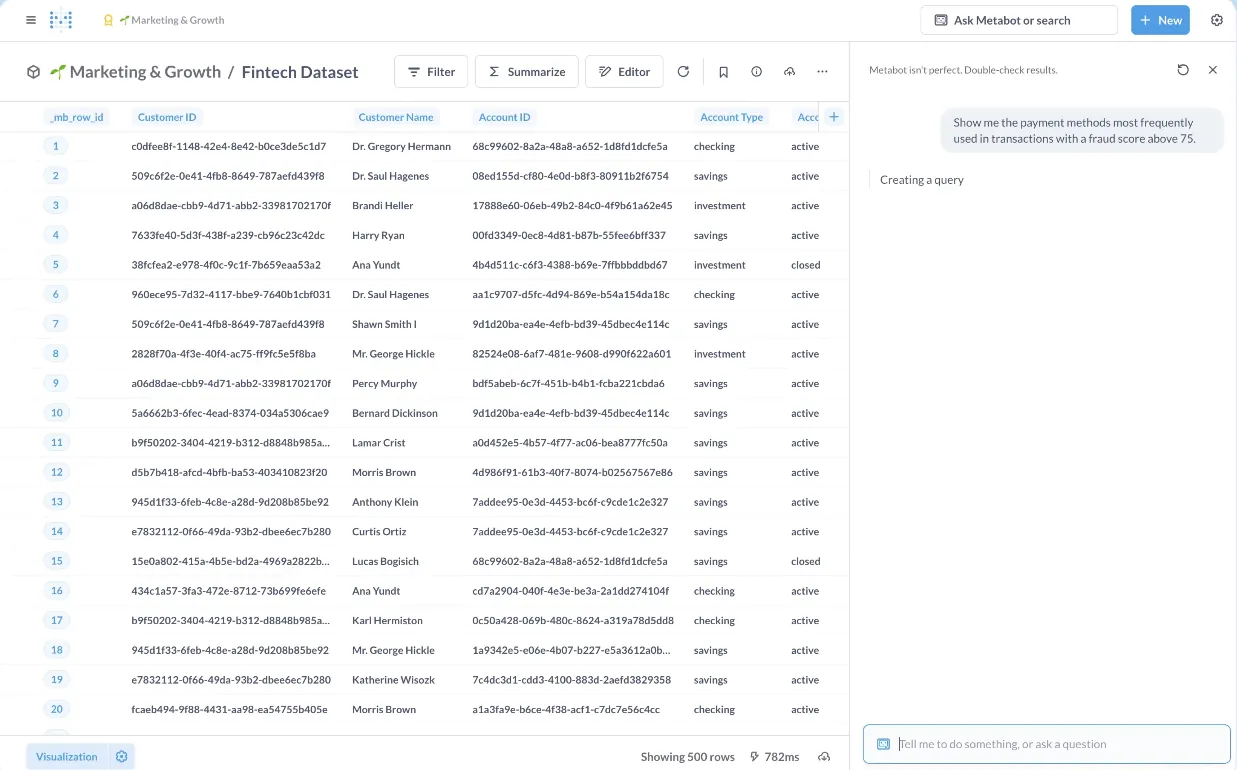The width and height of the screenshot is (1237, 770).
Task: Refresh the query results
Action: (x=683, y=72)
